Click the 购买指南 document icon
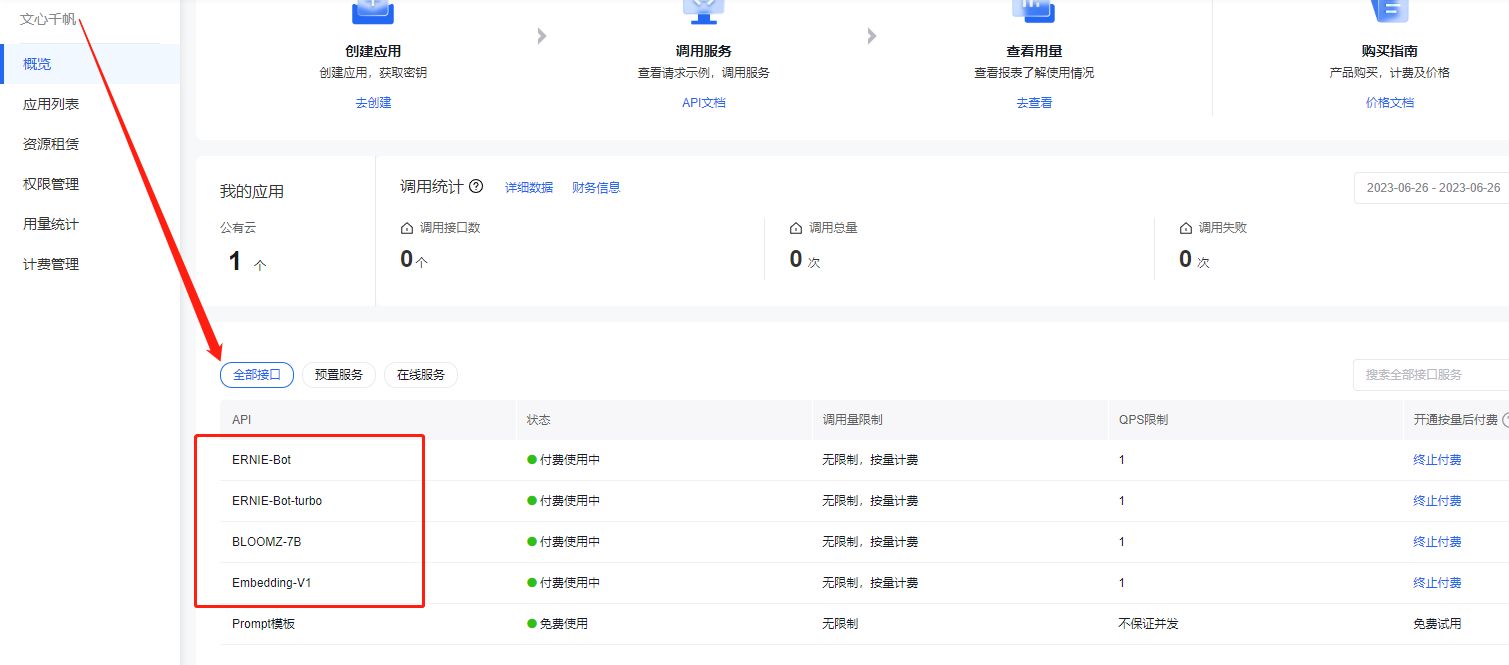1509x665 pixels. pos(1389,10)
